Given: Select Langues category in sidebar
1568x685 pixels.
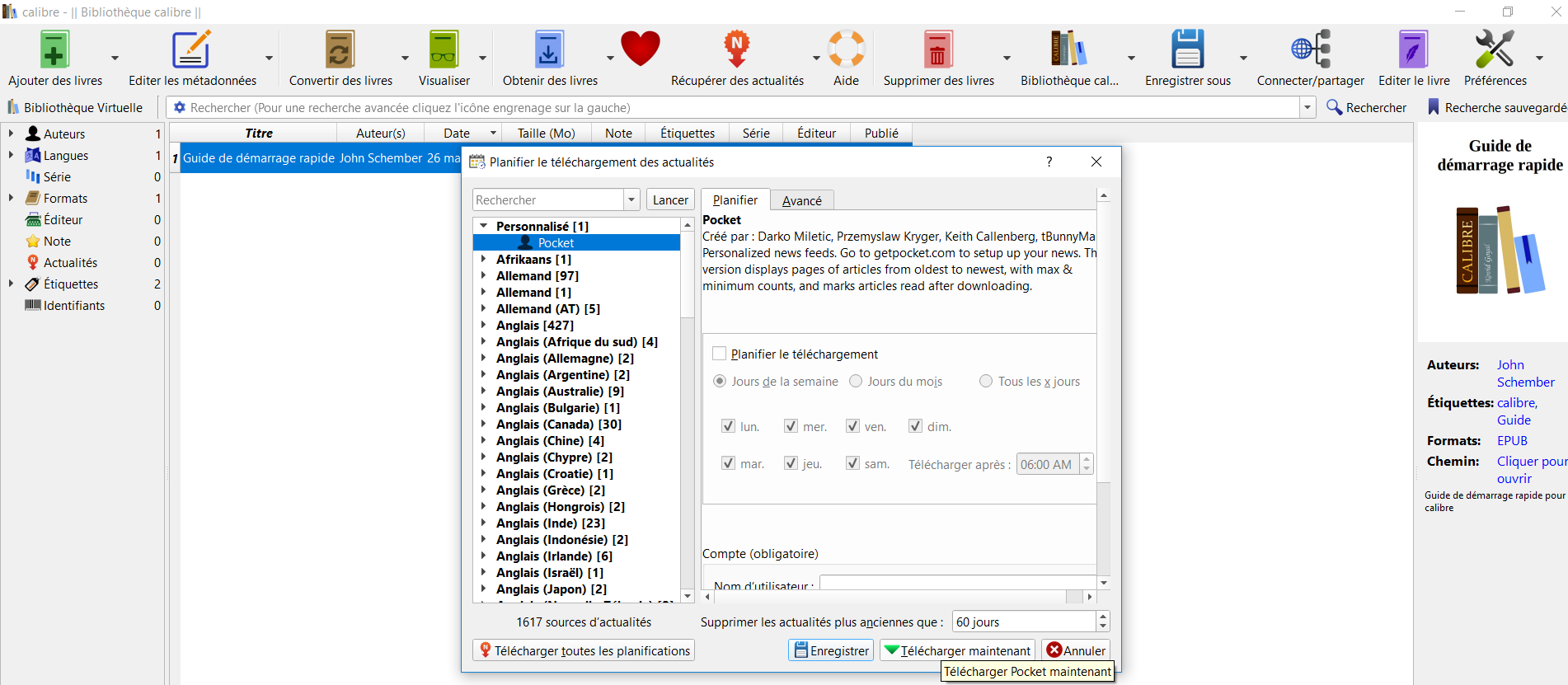Looking at the screenshot, I should [66, 155].
